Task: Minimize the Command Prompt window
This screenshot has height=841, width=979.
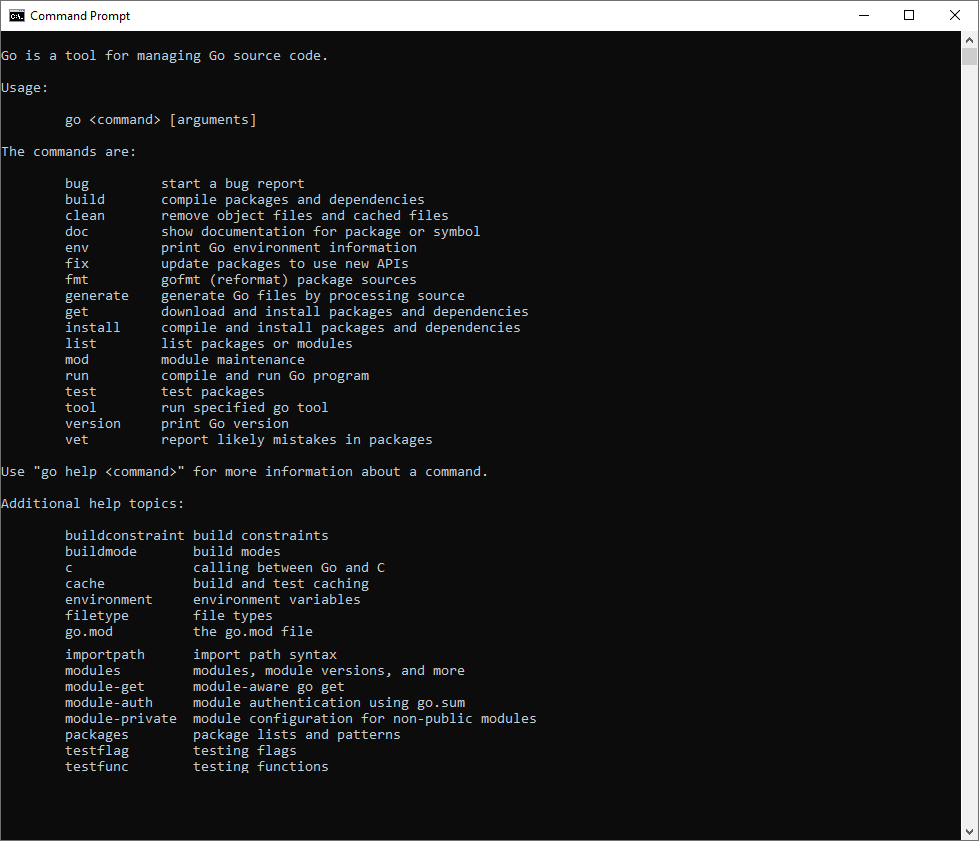Action: (863, 15)
